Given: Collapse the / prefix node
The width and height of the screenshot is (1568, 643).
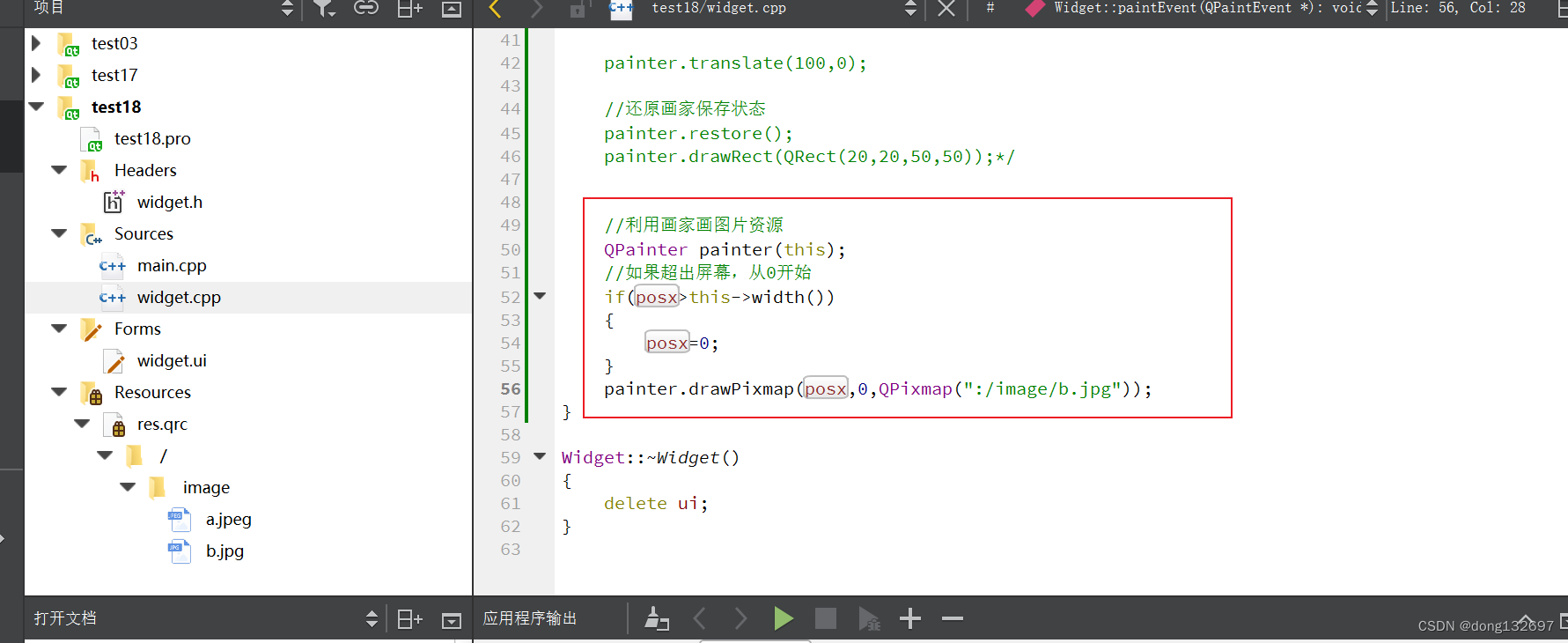Looking at the screenshot, I should (x=105, y=455).
